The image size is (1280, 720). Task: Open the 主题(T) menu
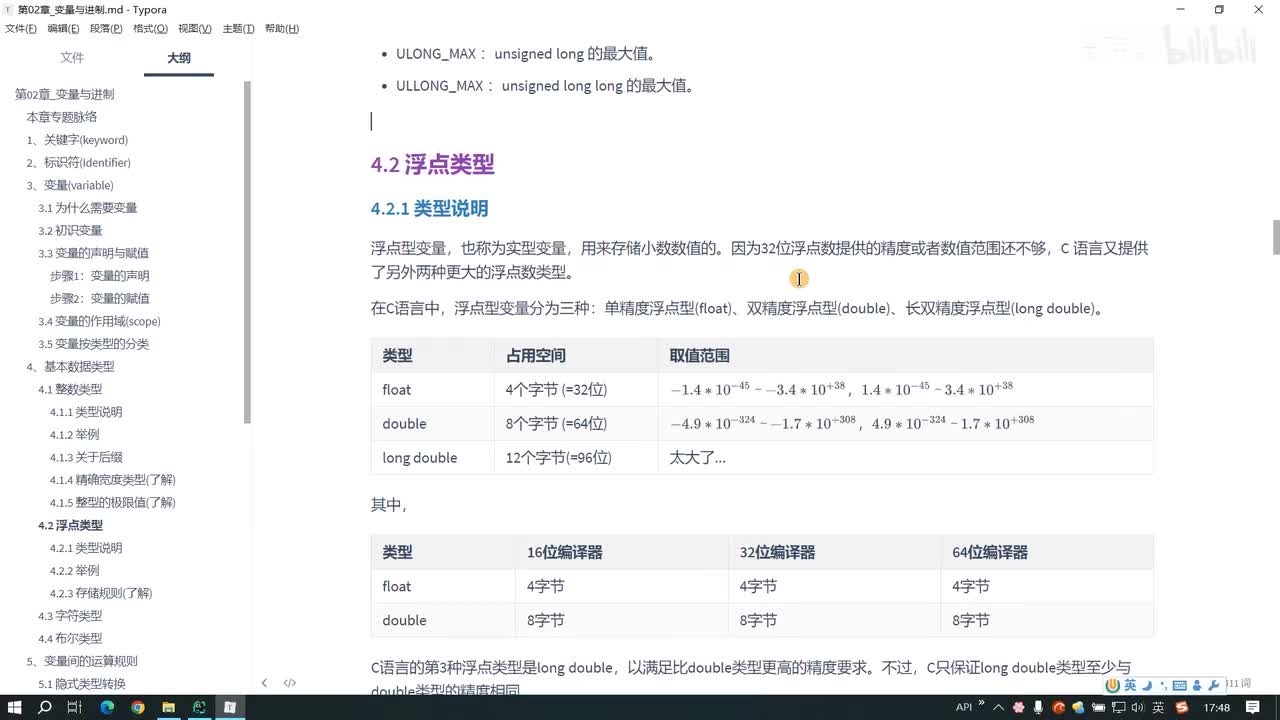click(x=238, y=29)
